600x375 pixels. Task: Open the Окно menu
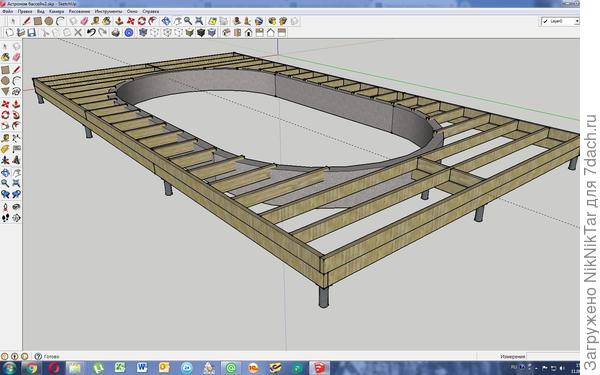132,11
